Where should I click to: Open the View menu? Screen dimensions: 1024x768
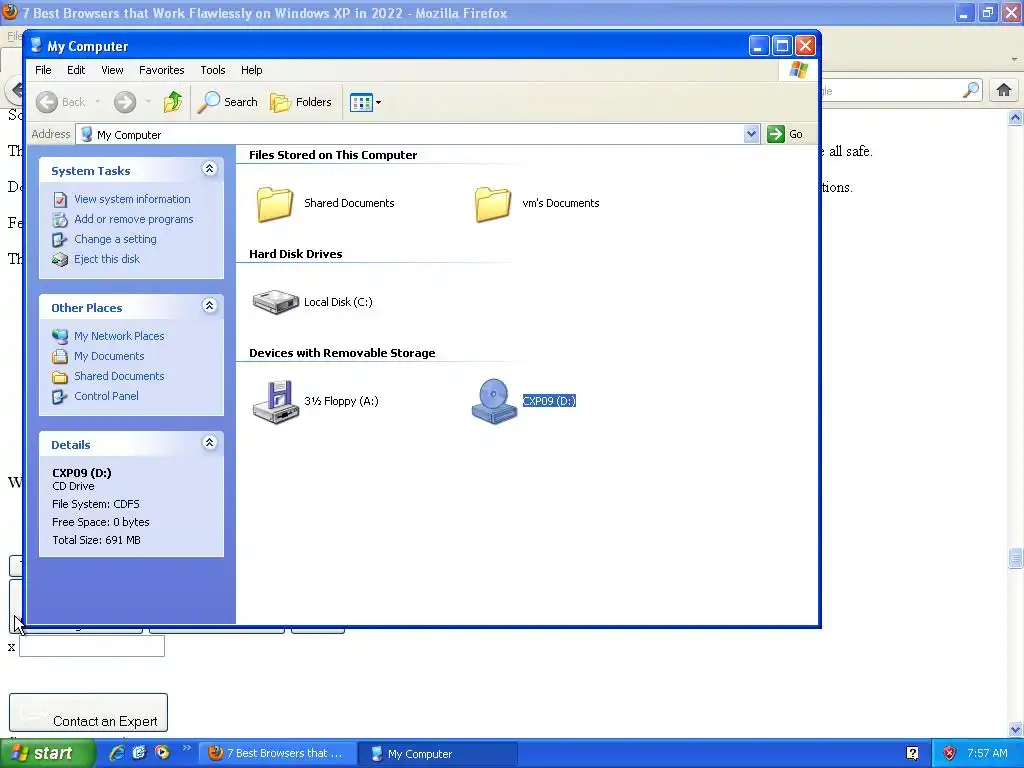pyautogui.click(x=112, y=70)
